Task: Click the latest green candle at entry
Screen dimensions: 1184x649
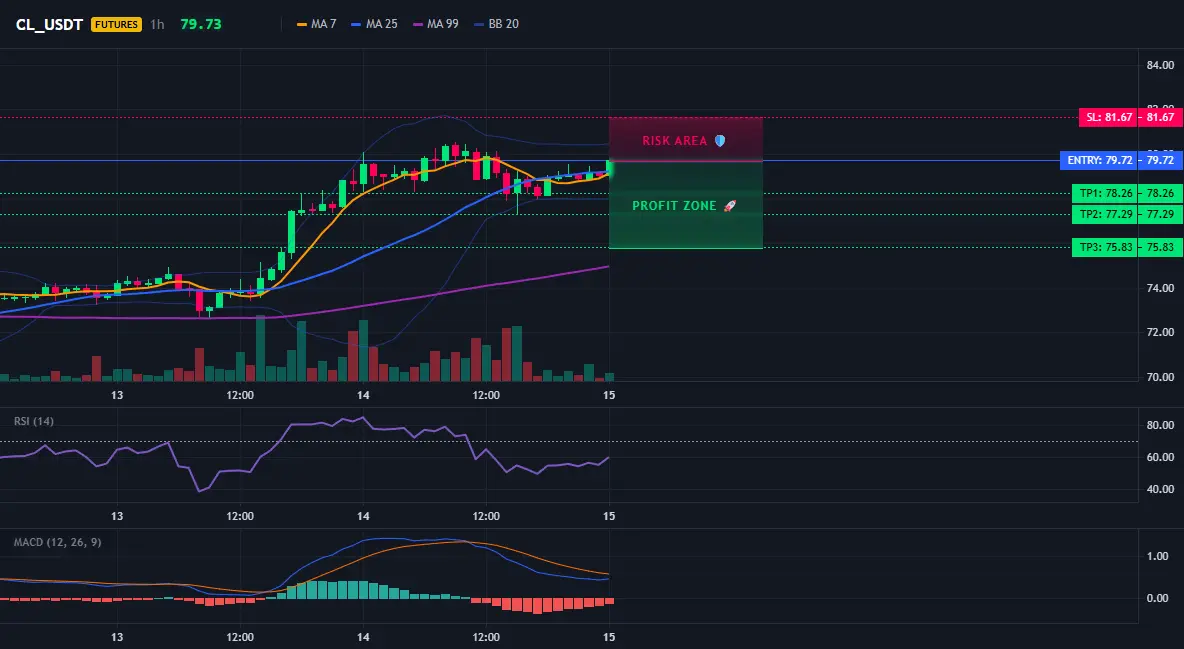Action: [x=609, y=168]
